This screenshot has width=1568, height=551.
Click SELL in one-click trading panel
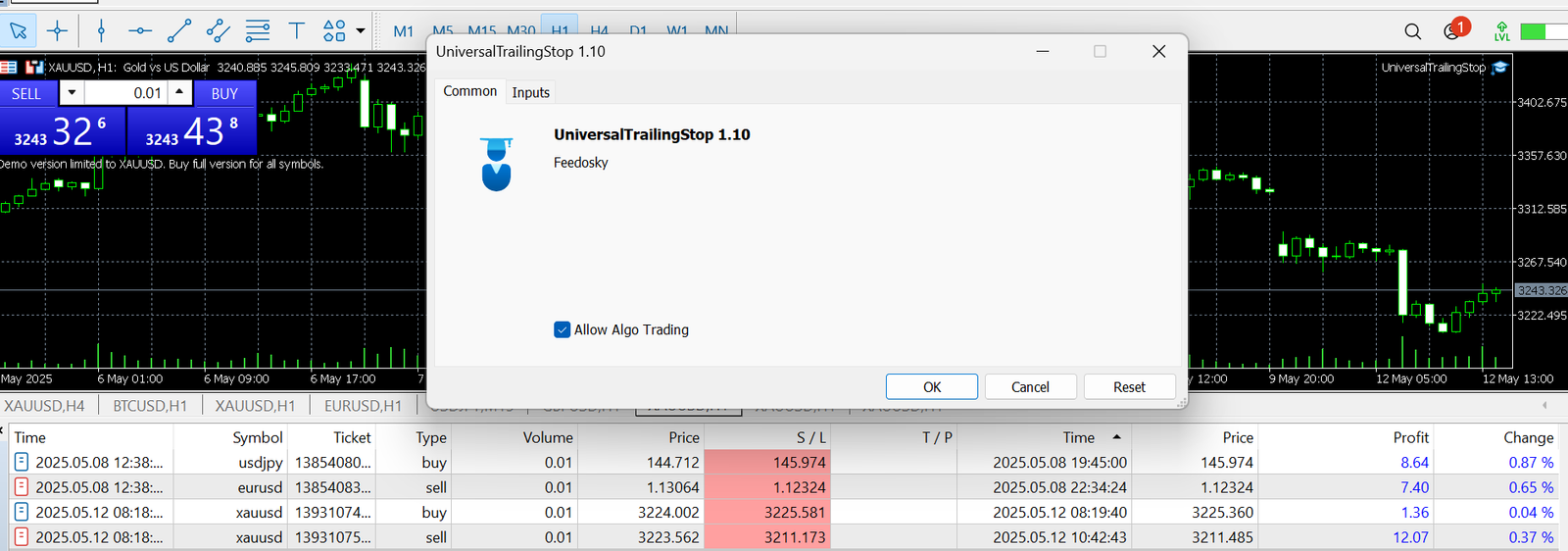pyautogui.click(x=26, y=94)
